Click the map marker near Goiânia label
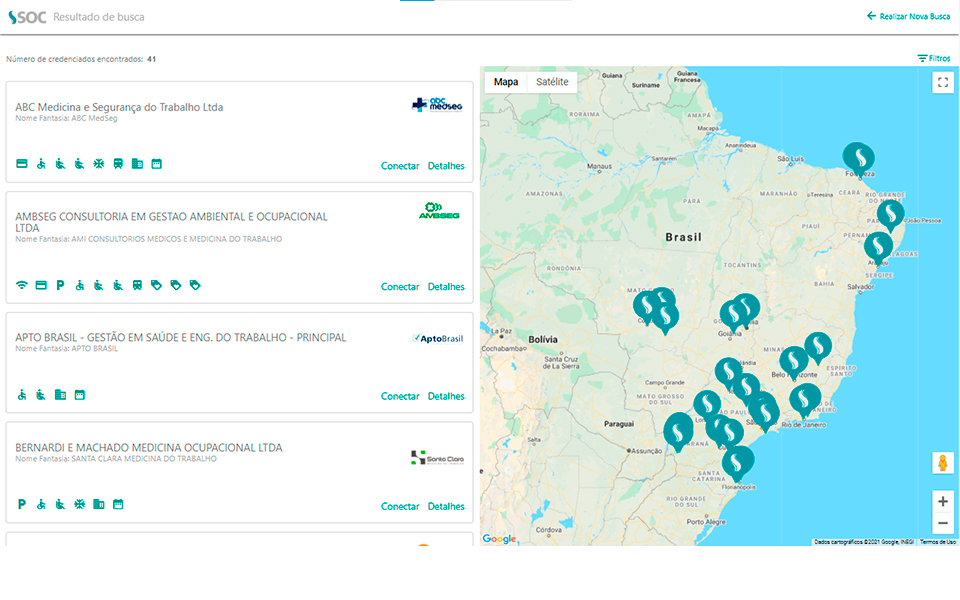Viewport: 960px width, 600px height. (733, 317)
